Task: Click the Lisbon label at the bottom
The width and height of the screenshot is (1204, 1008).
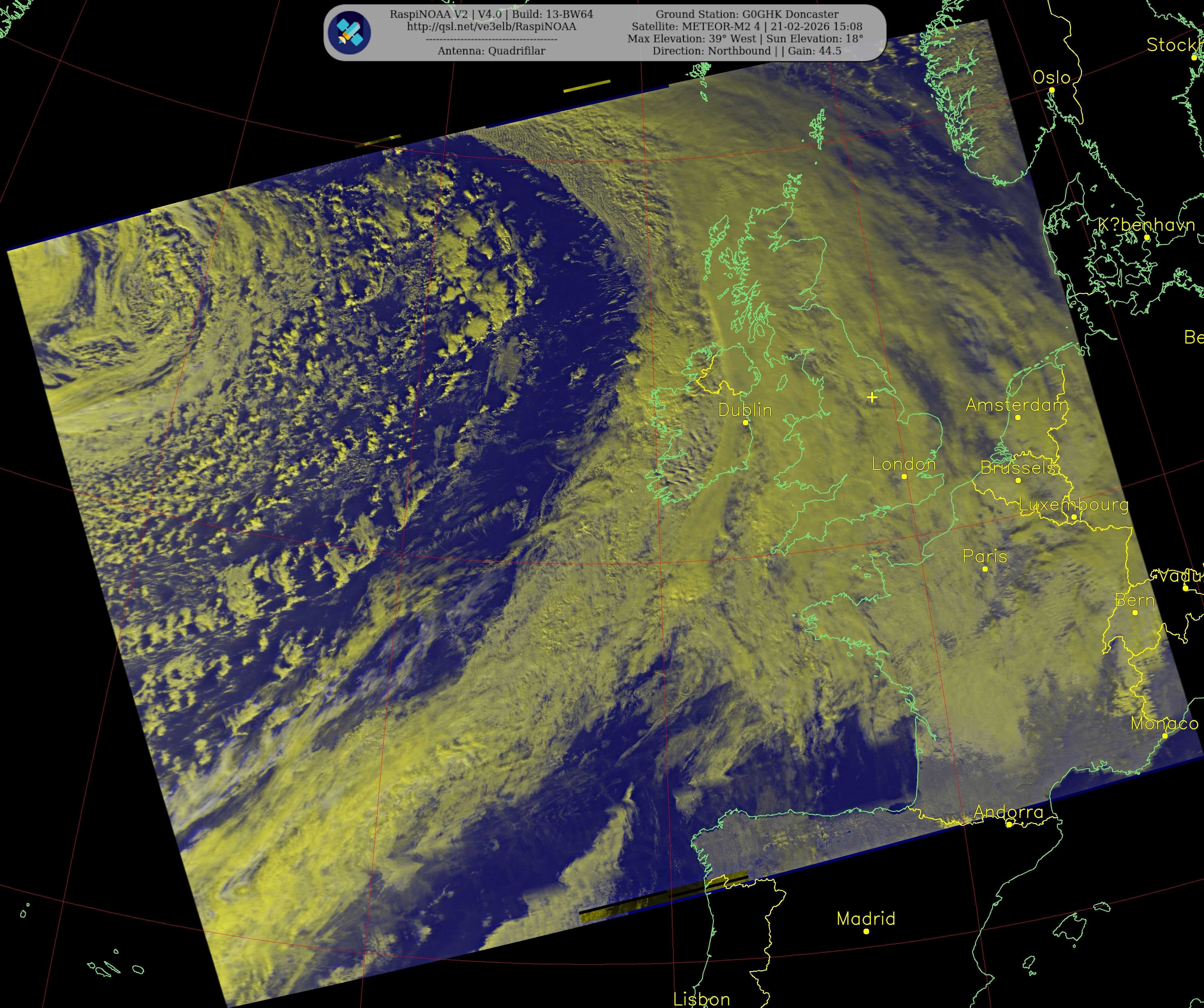Action: [701, 999]
